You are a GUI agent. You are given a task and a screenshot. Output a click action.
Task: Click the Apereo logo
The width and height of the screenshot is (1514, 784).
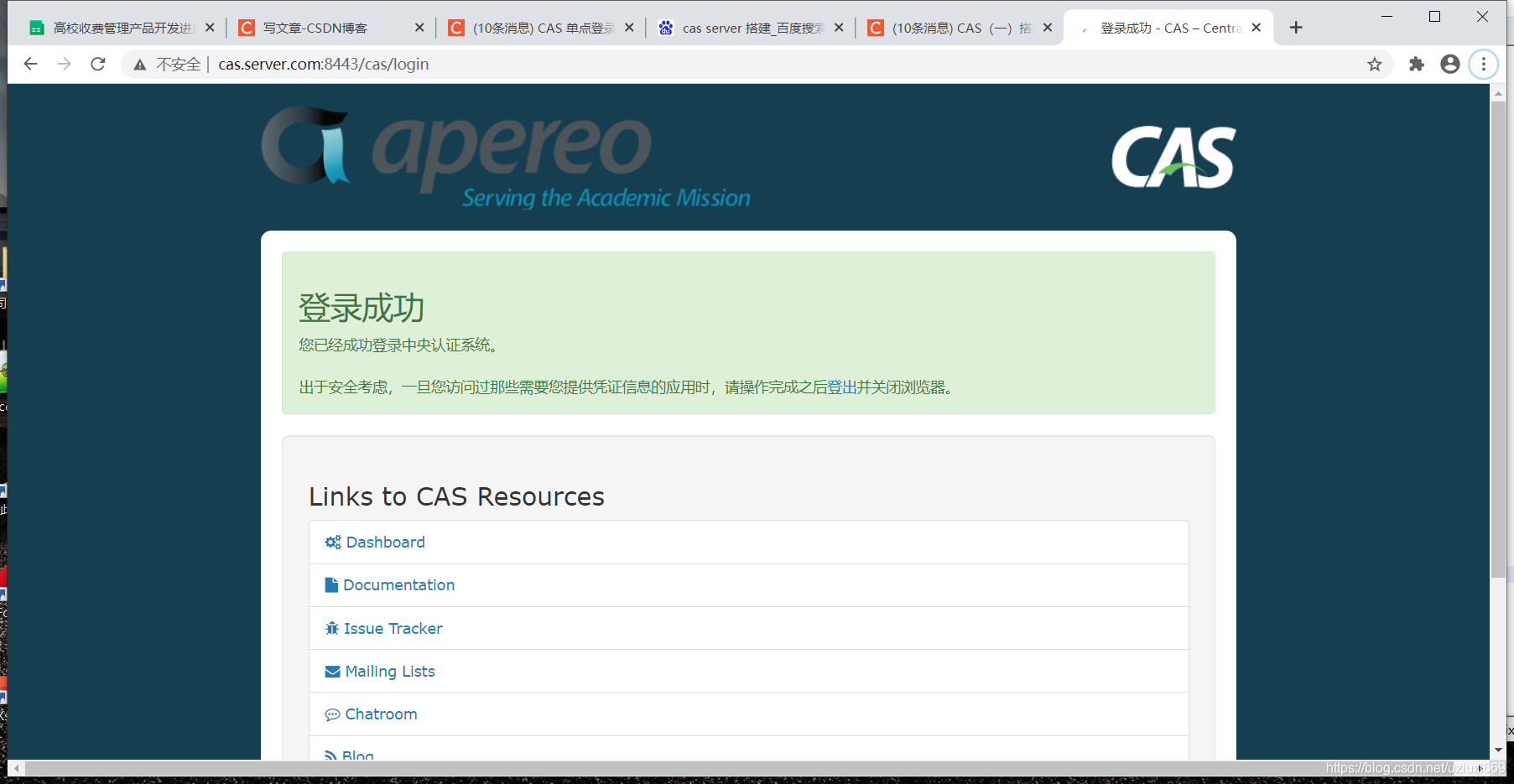[x=506, y=157]
